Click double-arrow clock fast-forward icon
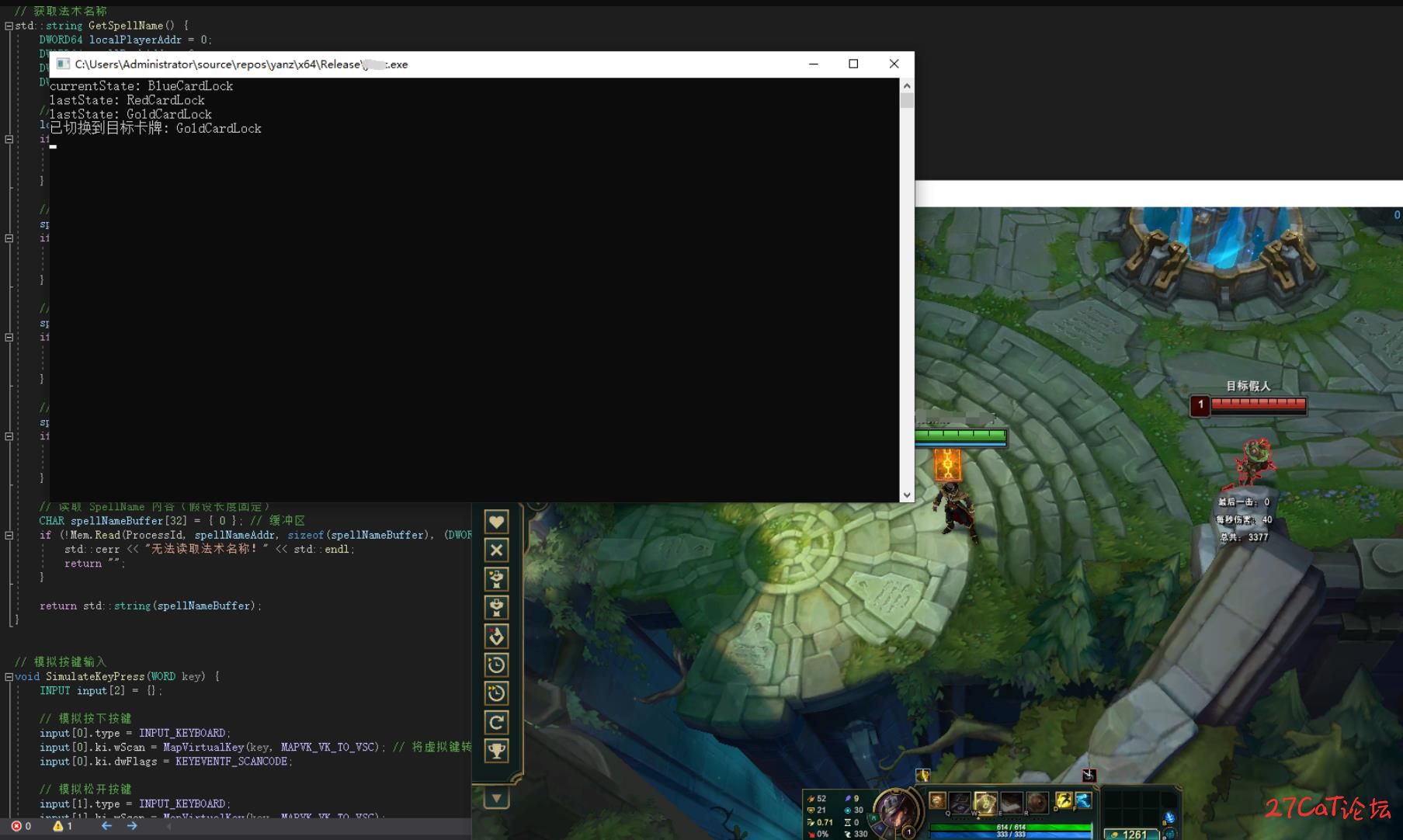 496,694
